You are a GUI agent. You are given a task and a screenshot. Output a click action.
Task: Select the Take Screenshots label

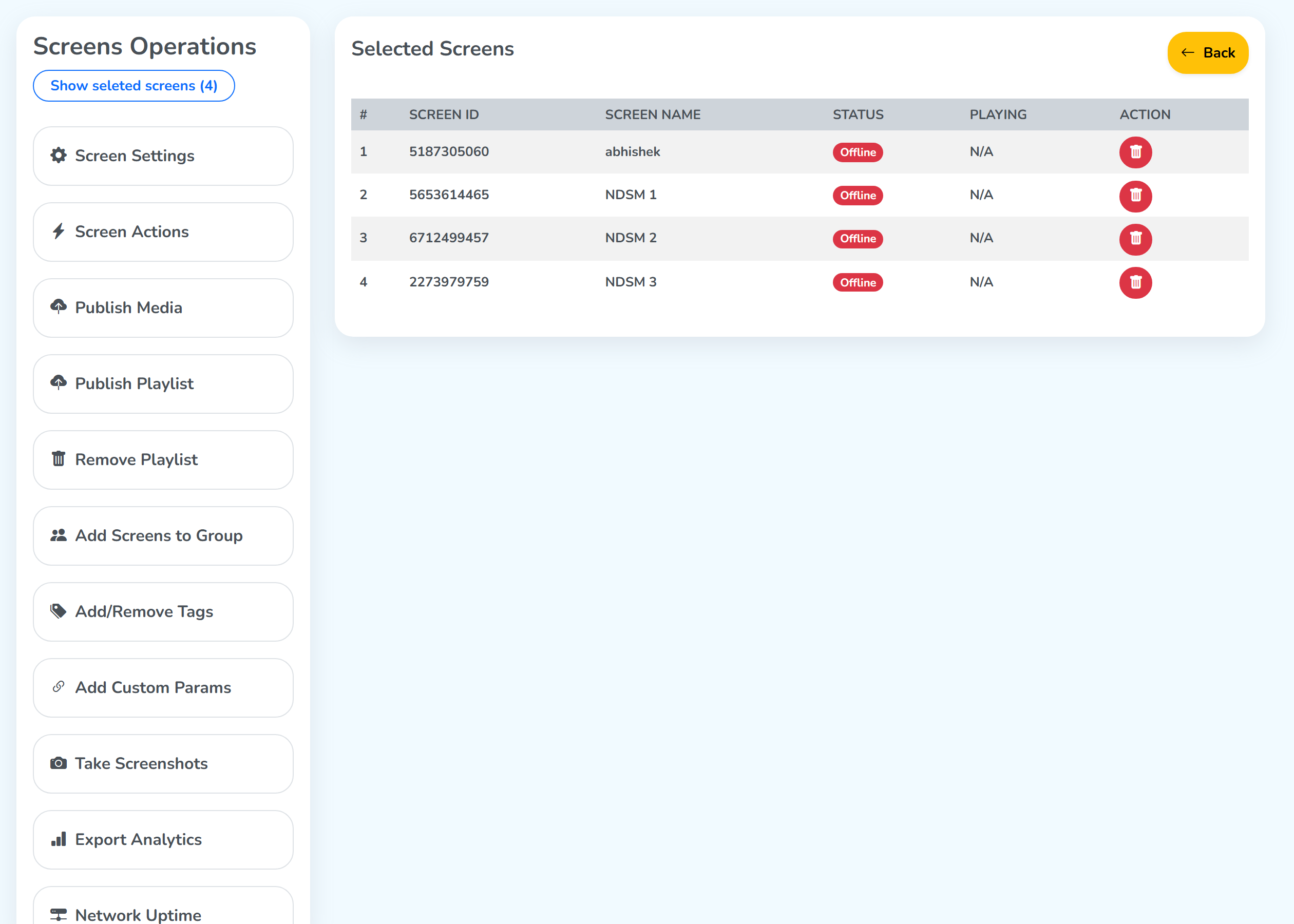point(142,763)
